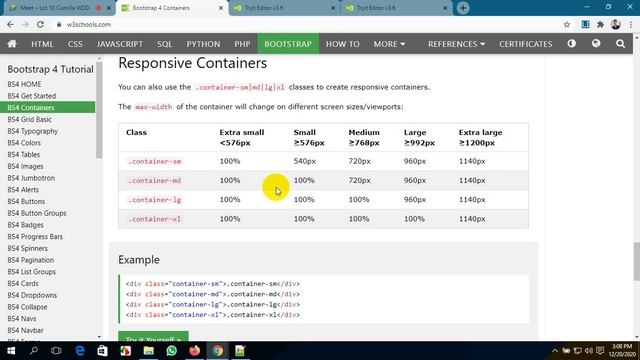Click the blue extension icon beside star
Image resolution: width=640 pixels, height=360 pixels.
(x=585, y=24)
